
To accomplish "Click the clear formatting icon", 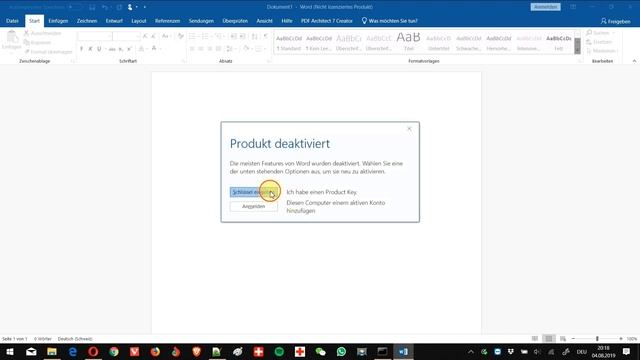I will pyautogui.click(x=180, y=36).
